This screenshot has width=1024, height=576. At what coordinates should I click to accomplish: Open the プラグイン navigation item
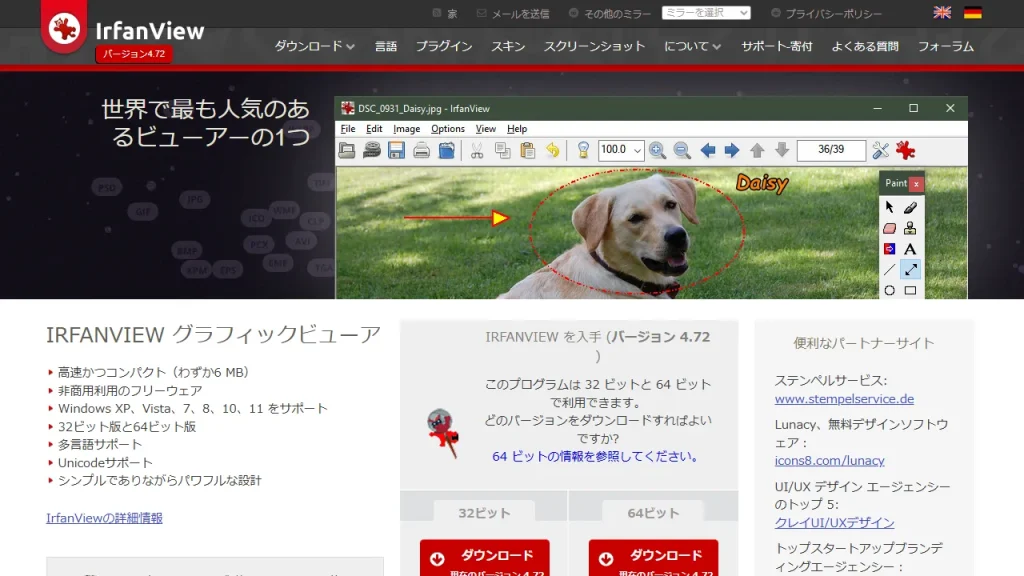click(444, 46)
